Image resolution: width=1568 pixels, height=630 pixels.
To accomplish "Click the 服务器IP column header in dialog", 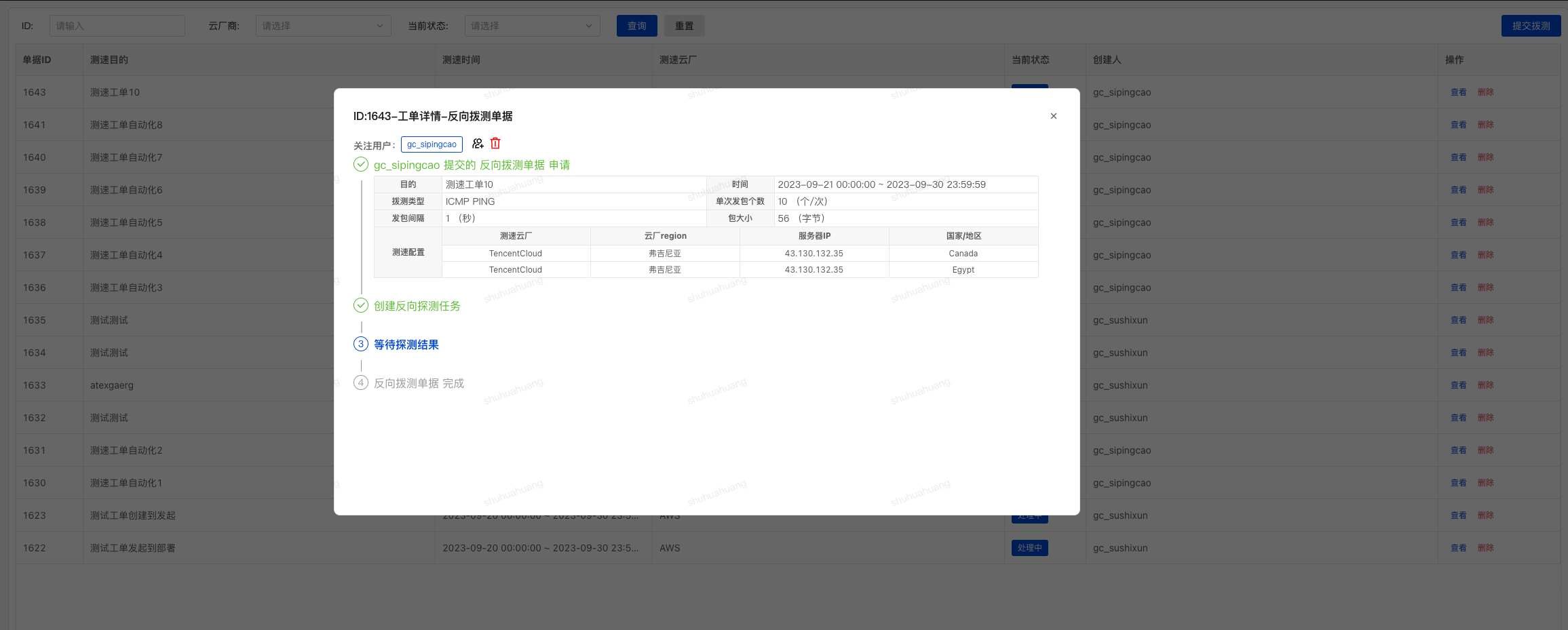I will (814, 236).
